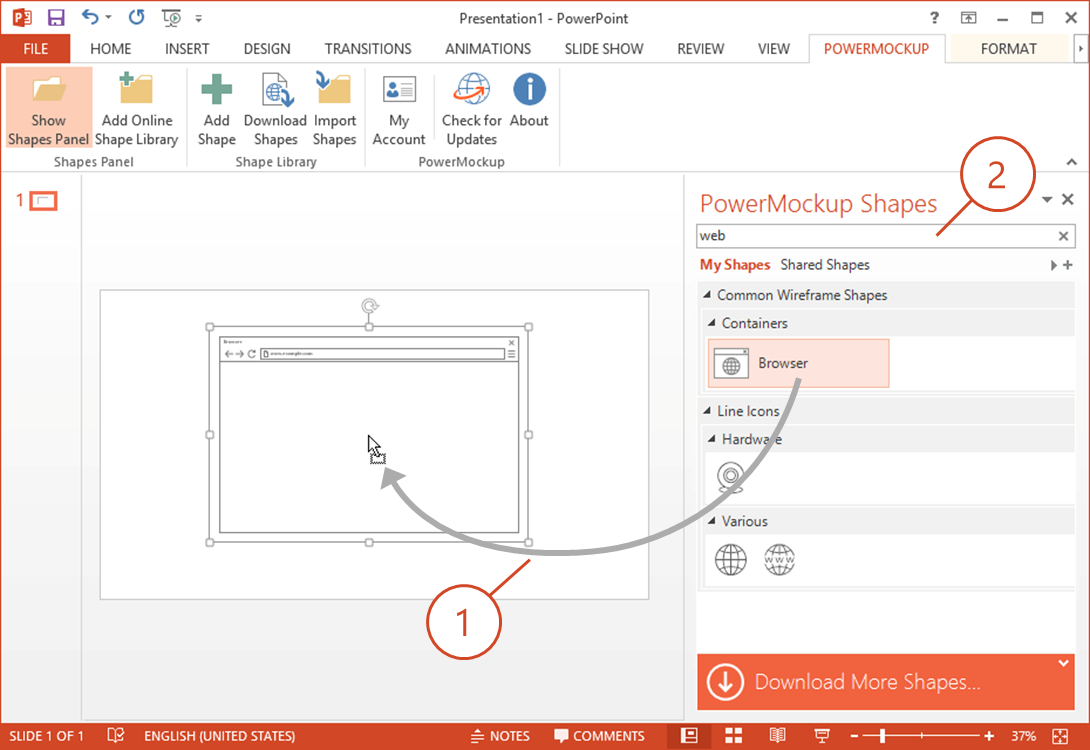Switch to Reading view

coord(778,735)
